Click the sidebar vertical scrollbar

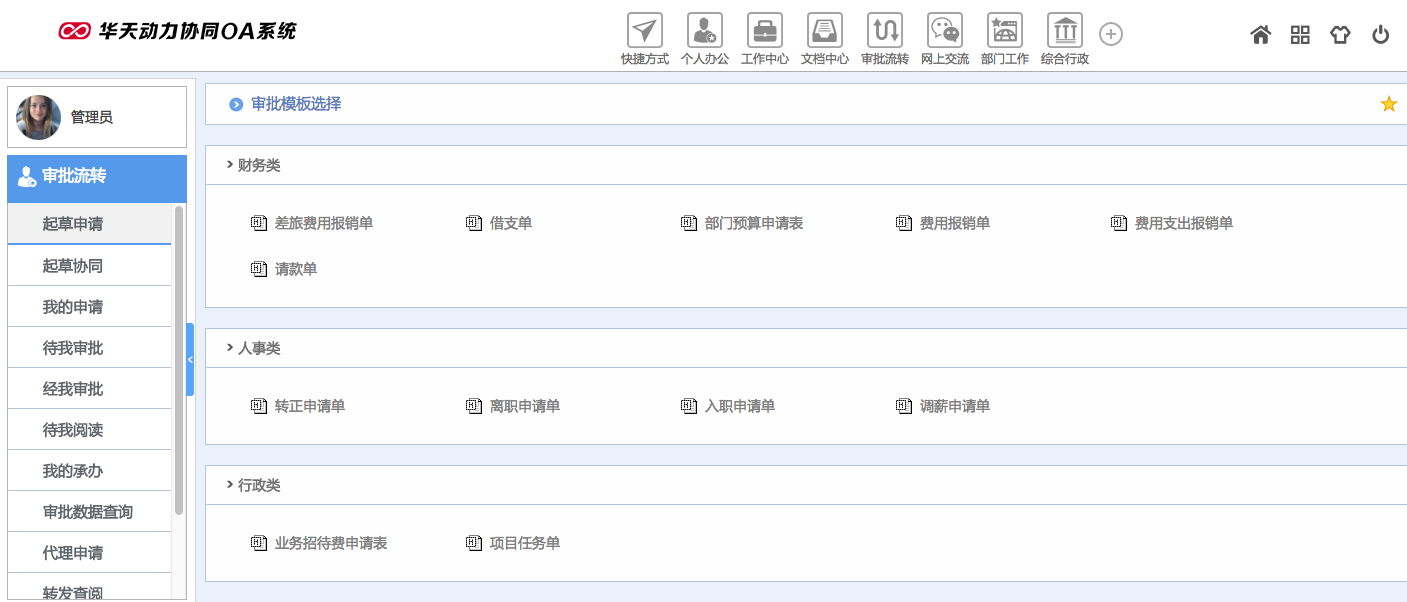click(179, 360)
